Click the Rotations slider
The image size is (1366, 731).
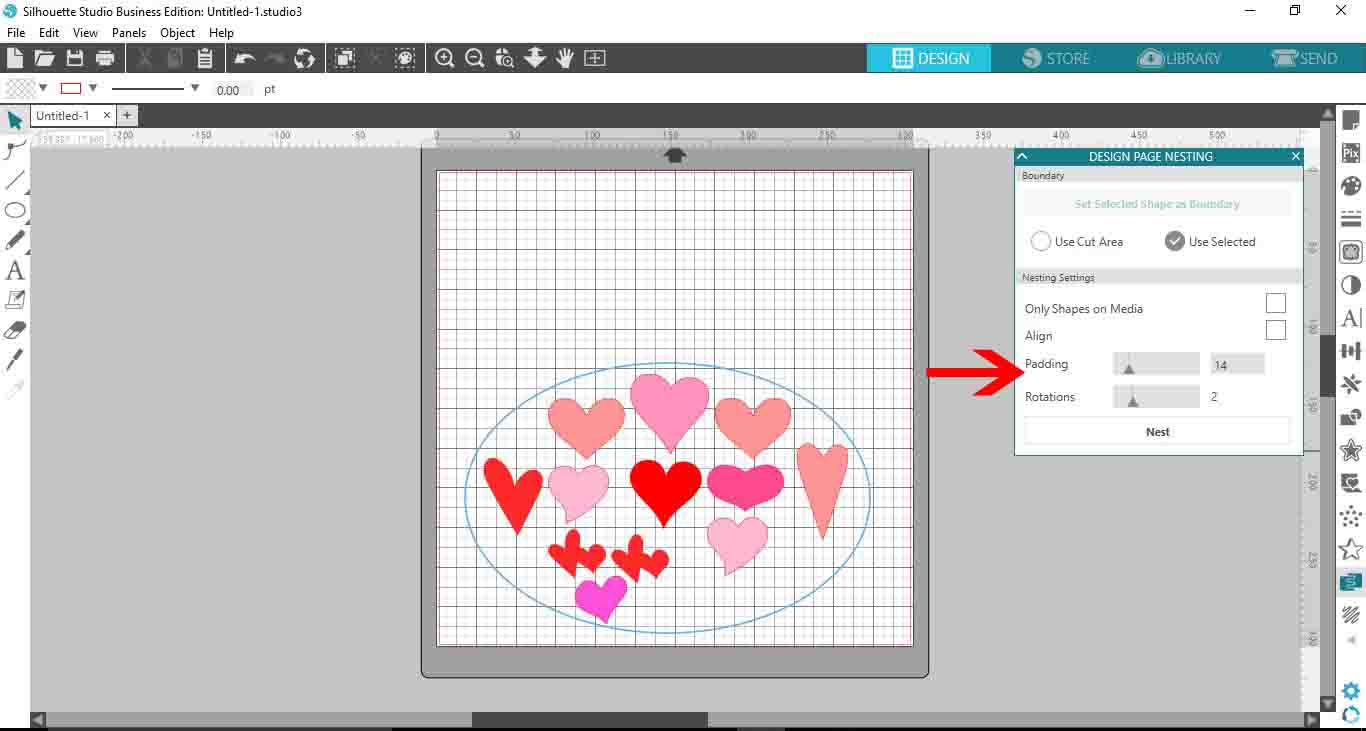[1156, 397]
